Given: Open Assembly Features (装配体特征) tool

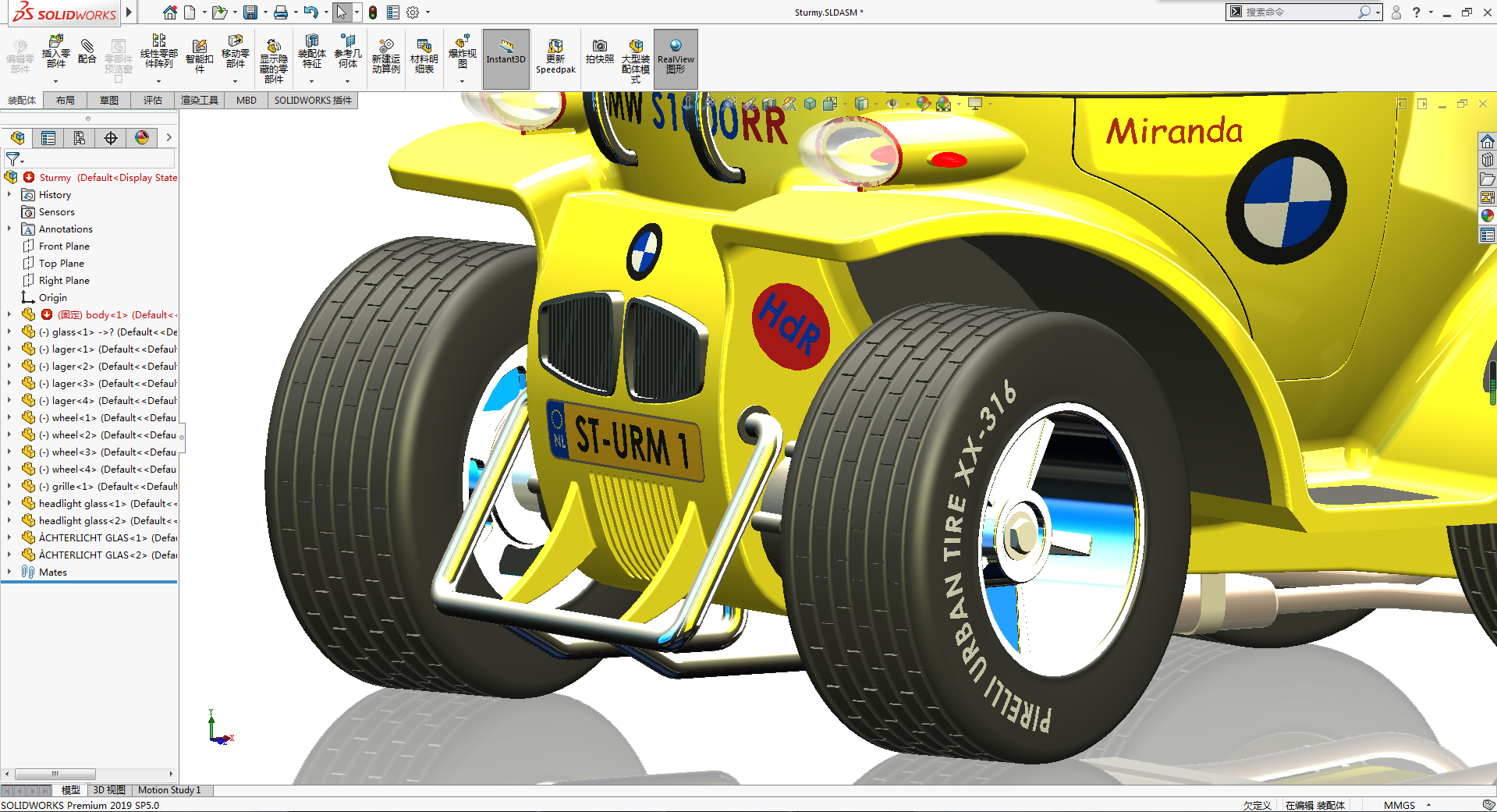Looking at the screenshot, I should pos(312,52).
